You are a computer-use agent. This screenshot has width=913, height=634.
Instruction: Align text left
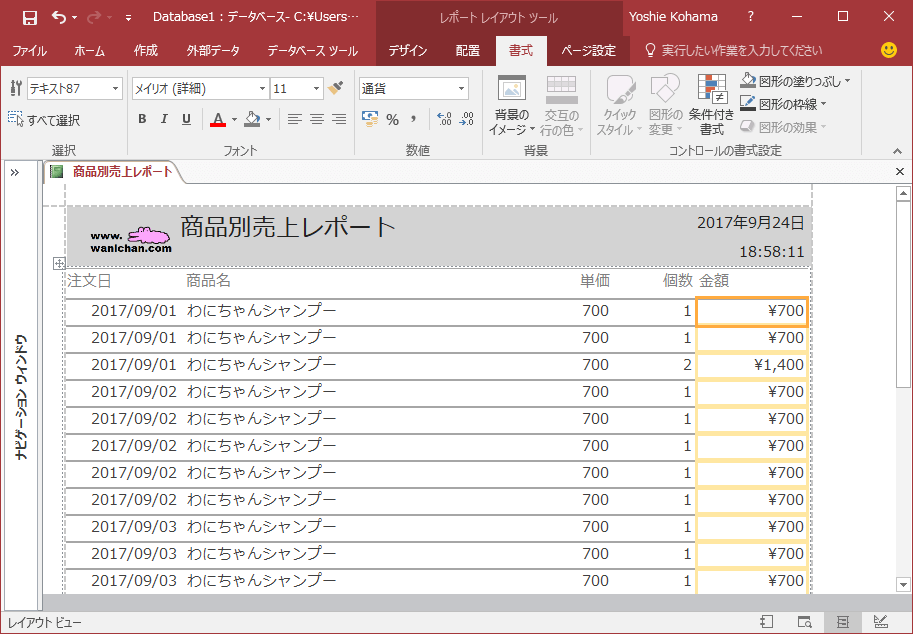[x=295, y=119]
